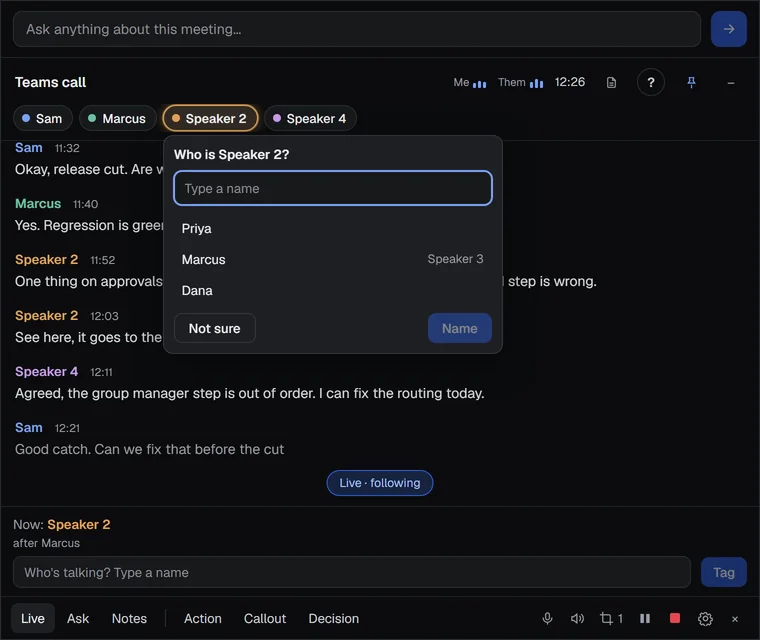Switch to the Notes tab
Viewport: 760px width, 640px height.
click(x=129, y=618)
